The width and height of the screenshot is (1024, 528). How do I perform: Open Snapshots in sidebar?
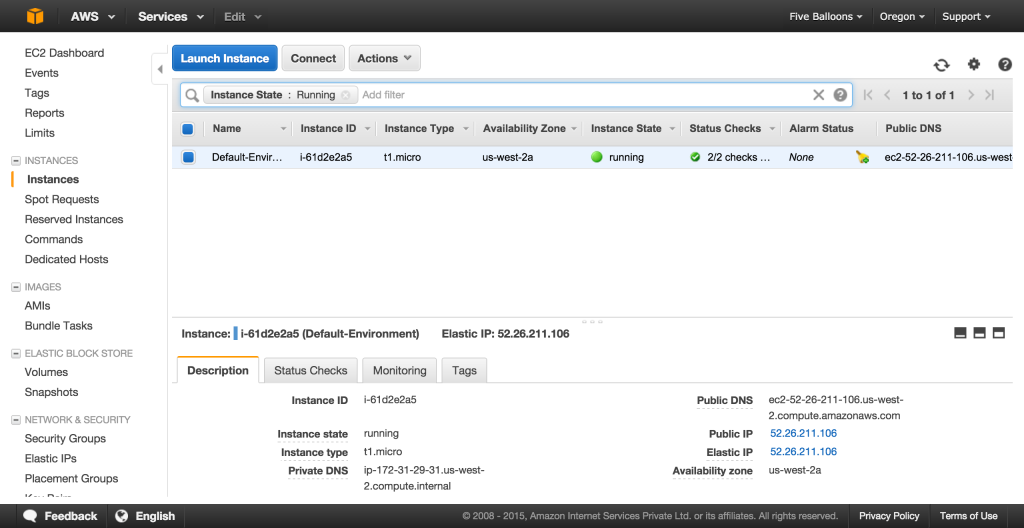pyautogui.click(x=52, y=392)
